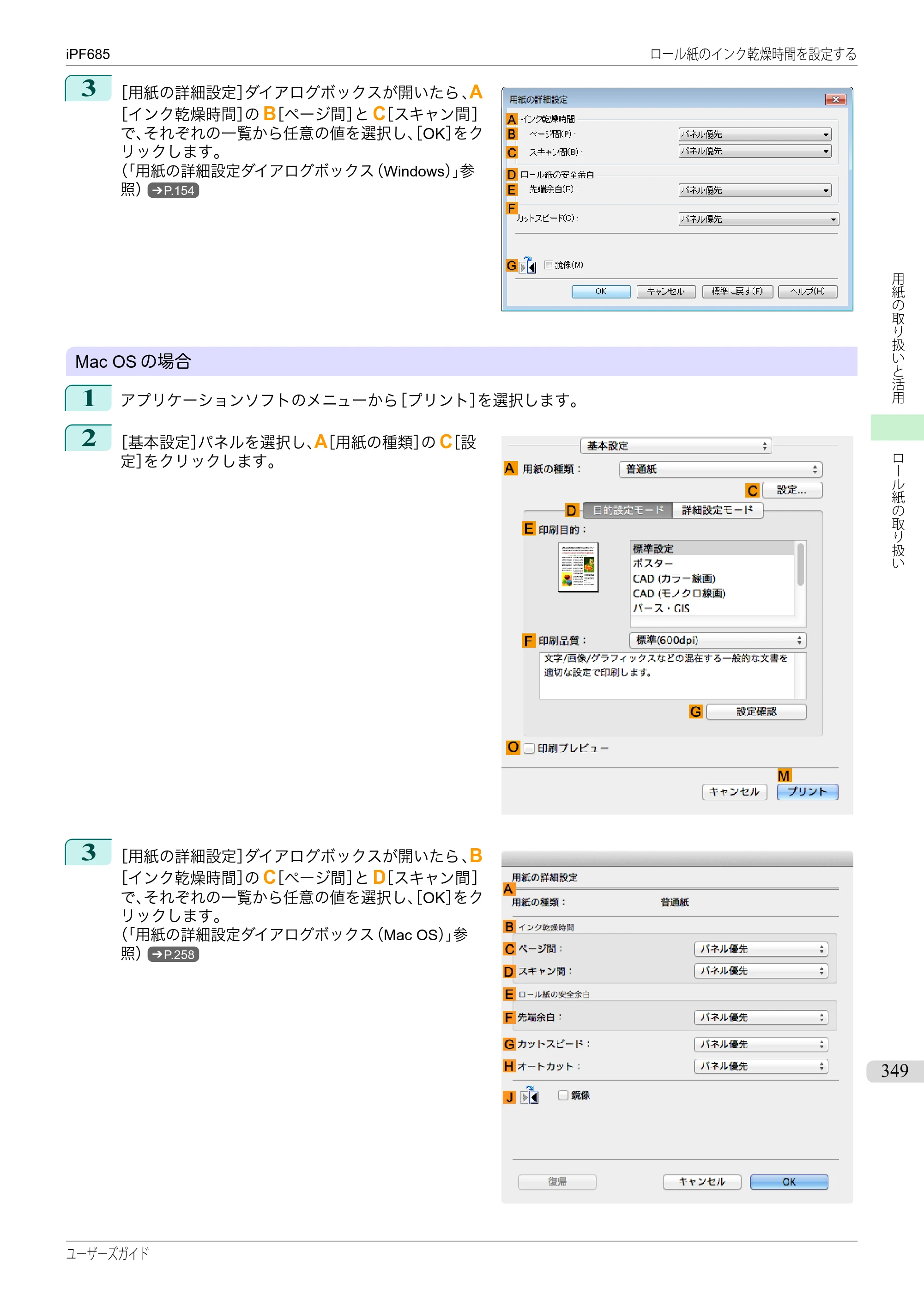Open 先端余白 dropdown in Mac dialog
The width and height of the screenshot is (924, 1307).
[761, 1017]
